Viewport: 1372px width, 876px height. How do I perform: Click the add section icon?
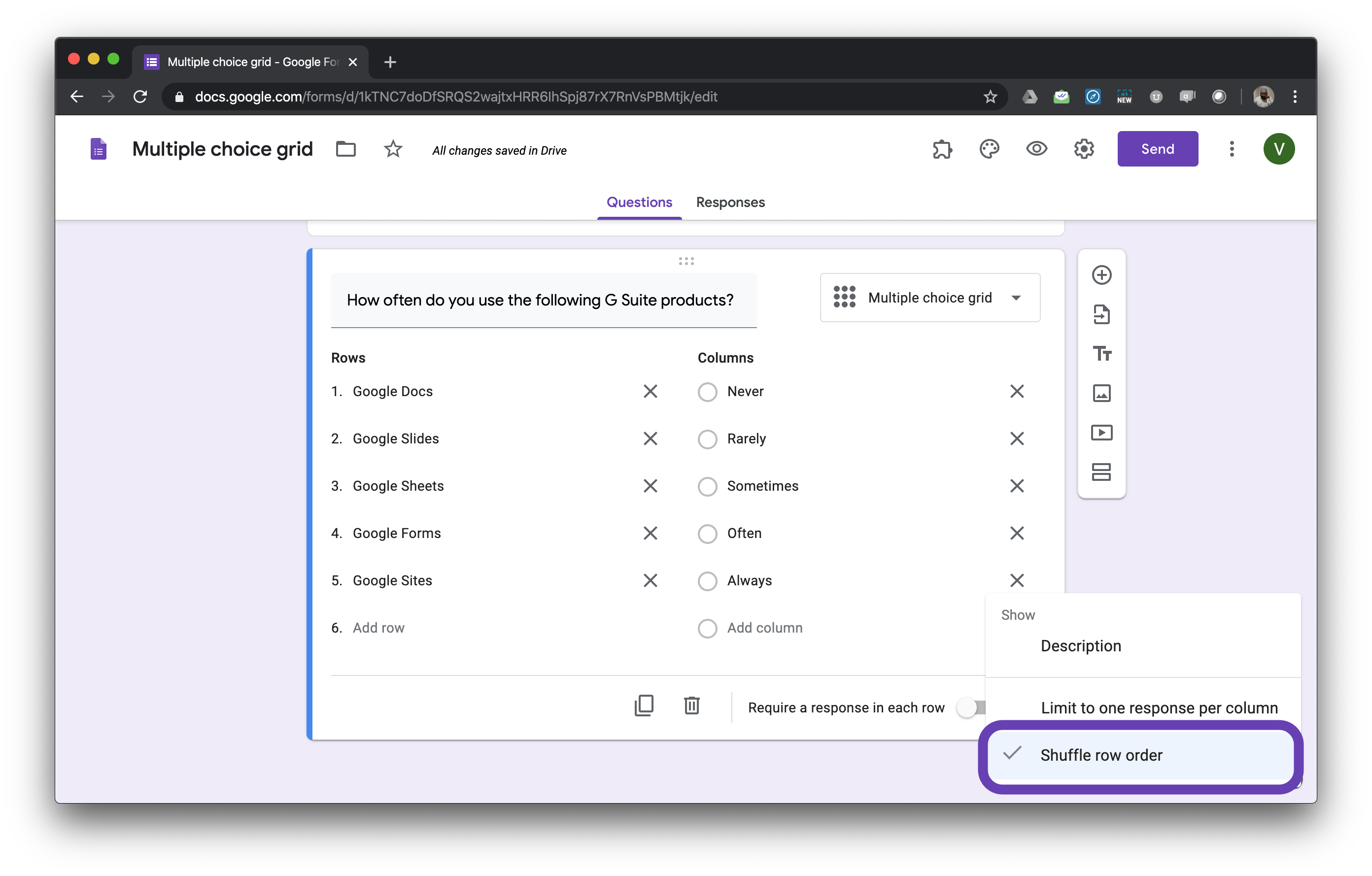coord(1101,472)
